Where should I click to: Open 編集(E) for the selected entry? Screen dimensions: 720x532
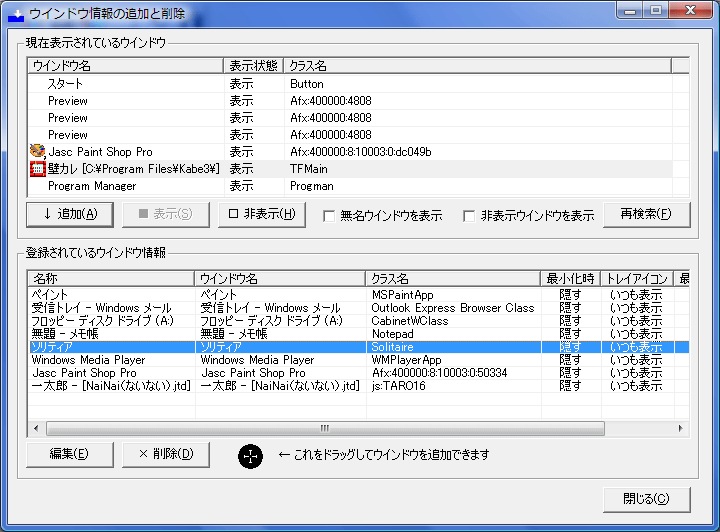point(70,454)
